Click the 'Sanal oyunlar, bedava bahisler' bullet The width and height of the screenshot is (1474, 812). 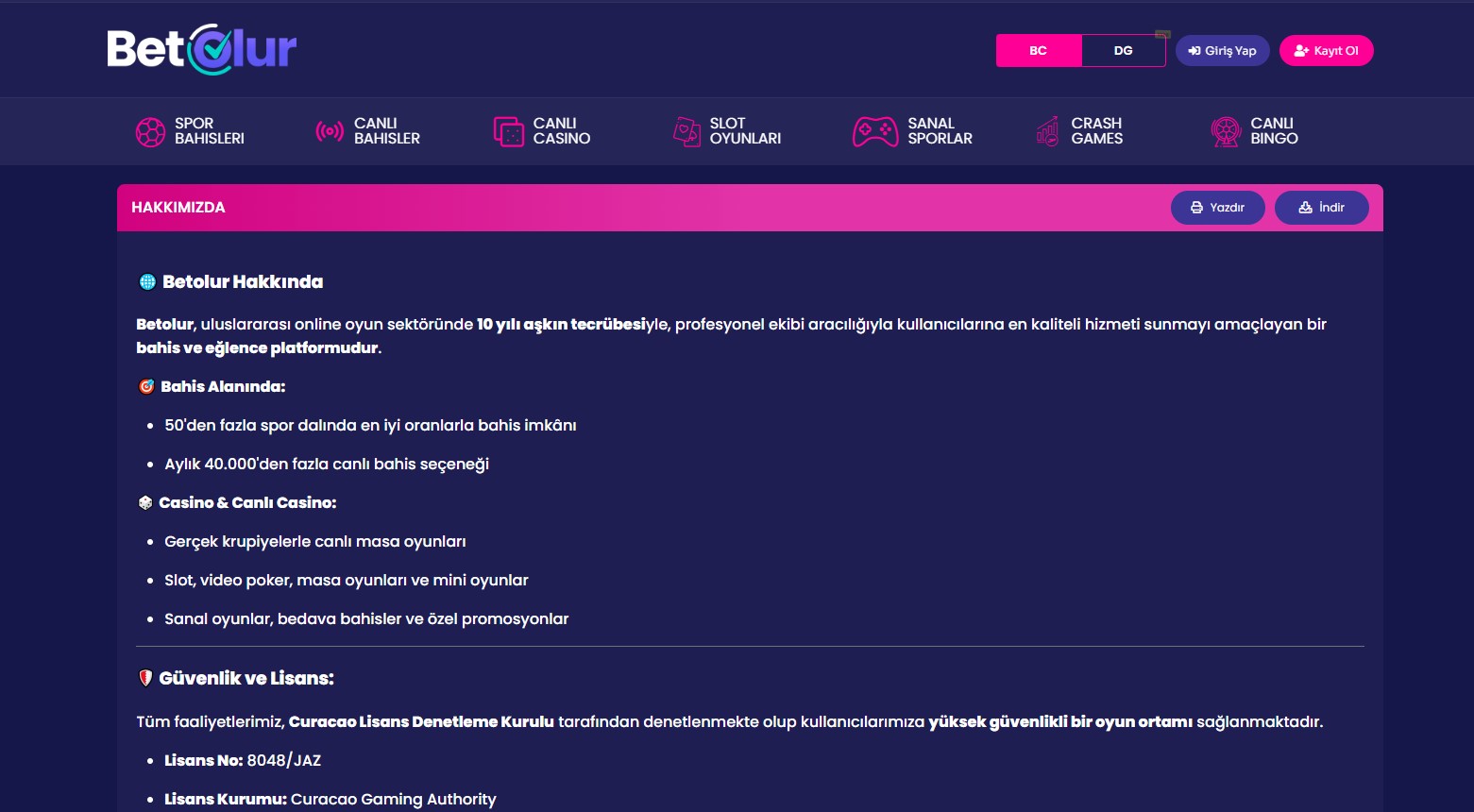point(366,618)
